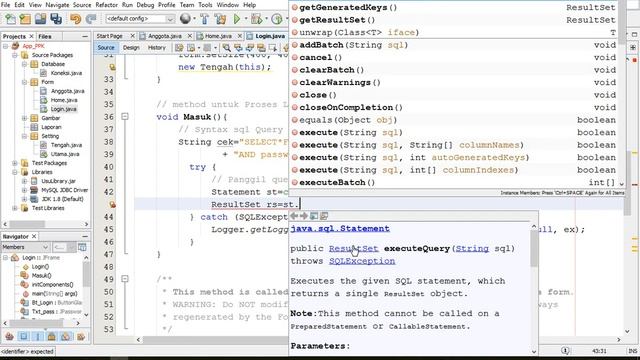Toggle Show Inner Classes in Navigator

pyautogui.click(x=66, y=336)
